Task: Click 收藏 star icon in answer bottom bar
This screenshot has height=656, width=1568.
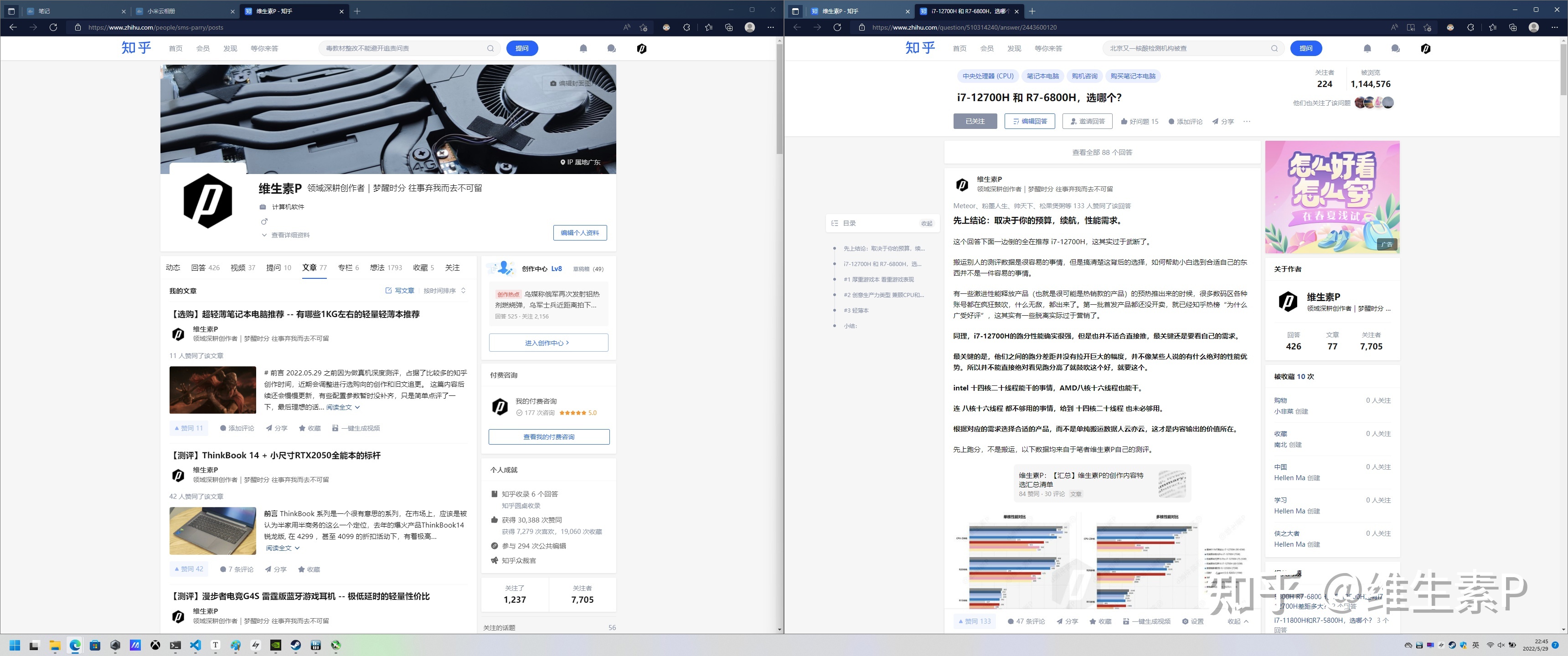Action: 1093,621
